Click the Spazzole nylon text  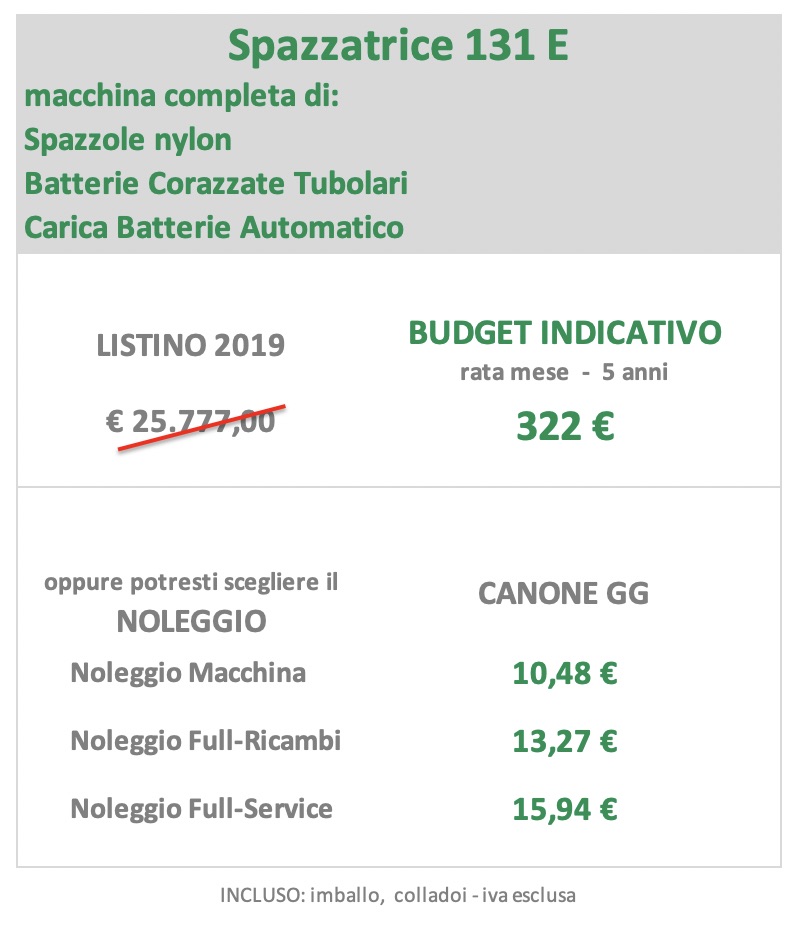(128, 141)
